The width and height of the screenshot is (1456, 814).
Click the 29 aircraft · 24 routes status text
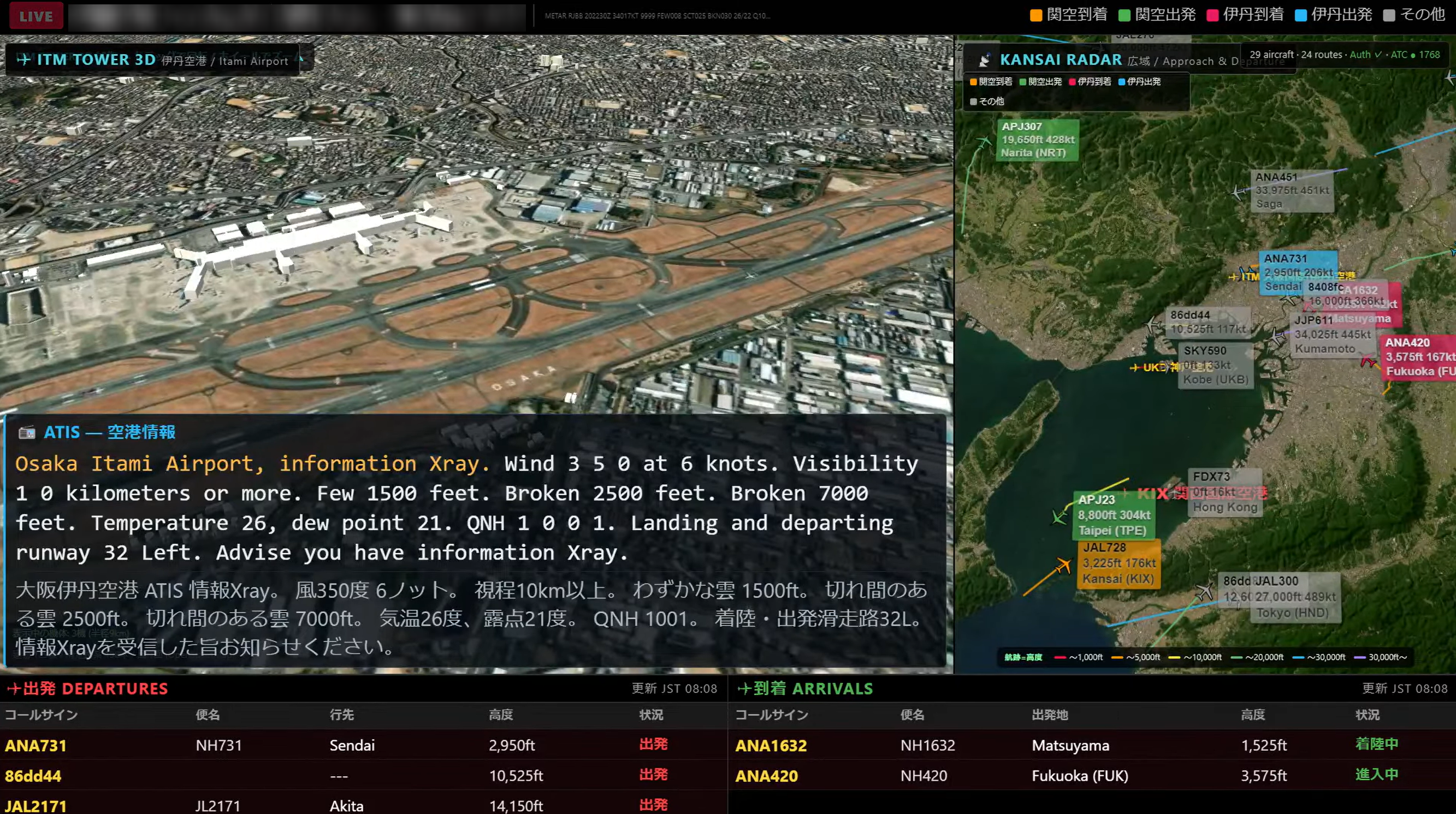pos(1295,55)
